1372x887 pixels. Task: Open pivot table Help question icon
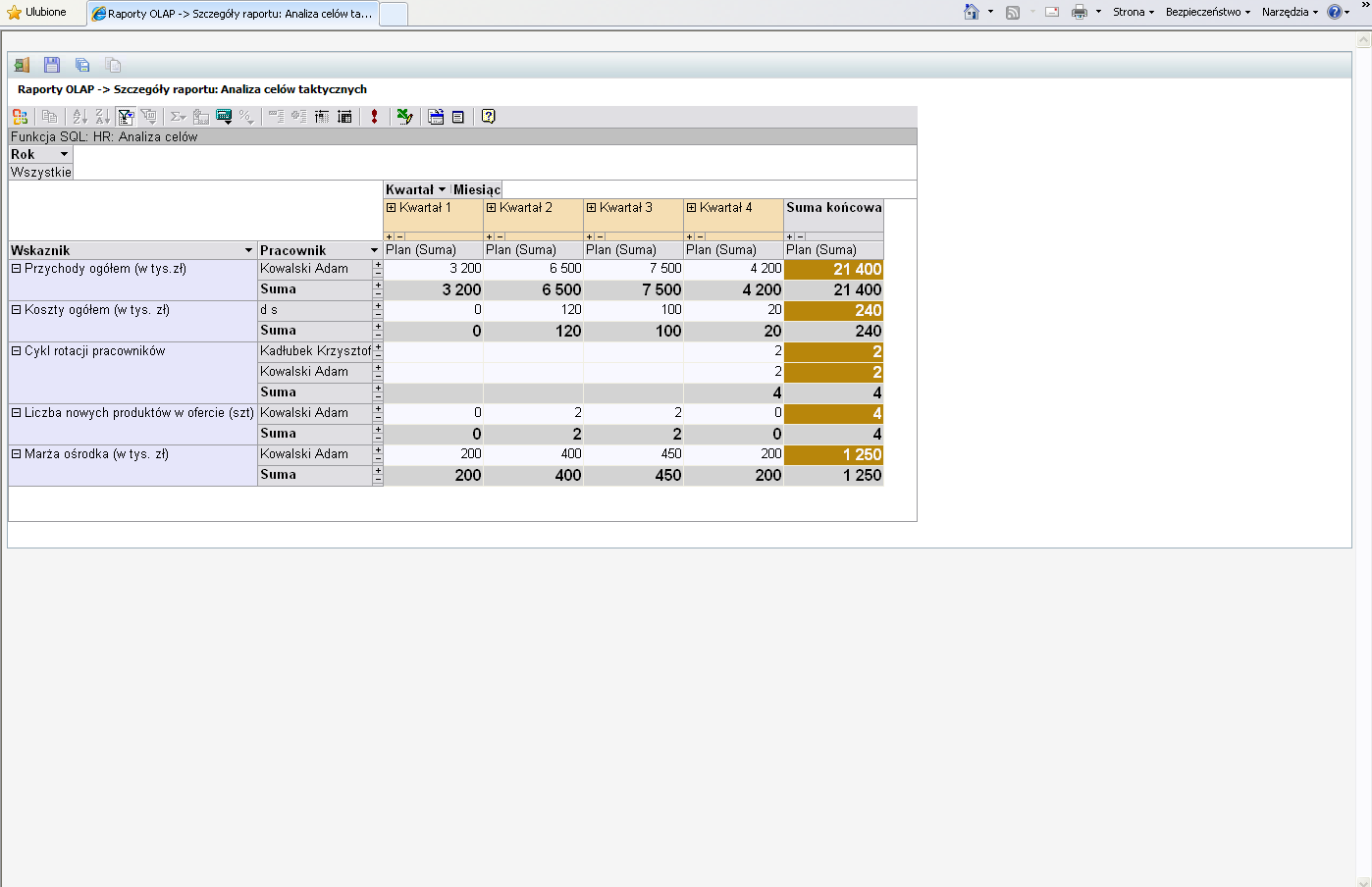click(x=489, y=116)
